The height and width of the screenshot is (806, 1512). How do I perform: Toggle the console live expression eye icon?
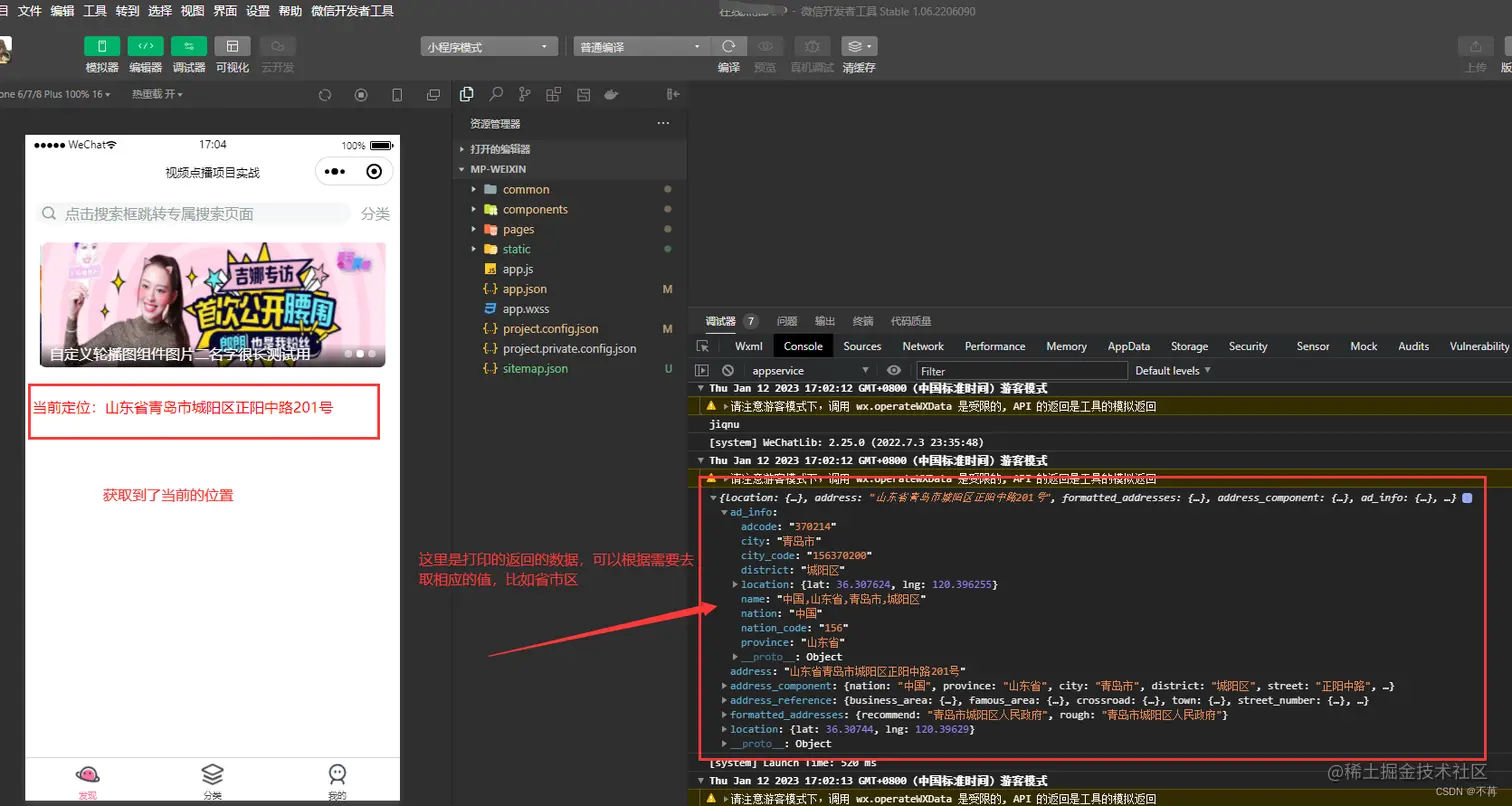point(894,370)
